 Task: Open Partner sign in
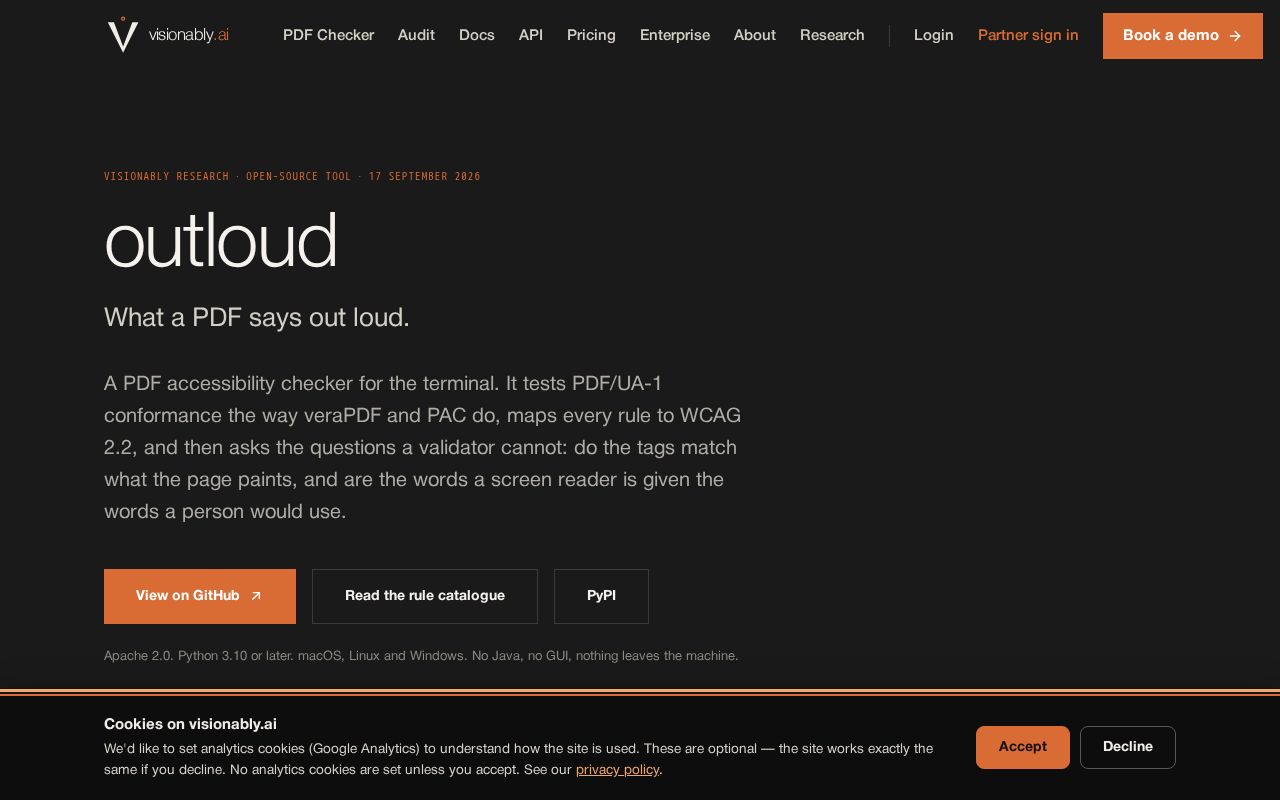[1028, 35]
